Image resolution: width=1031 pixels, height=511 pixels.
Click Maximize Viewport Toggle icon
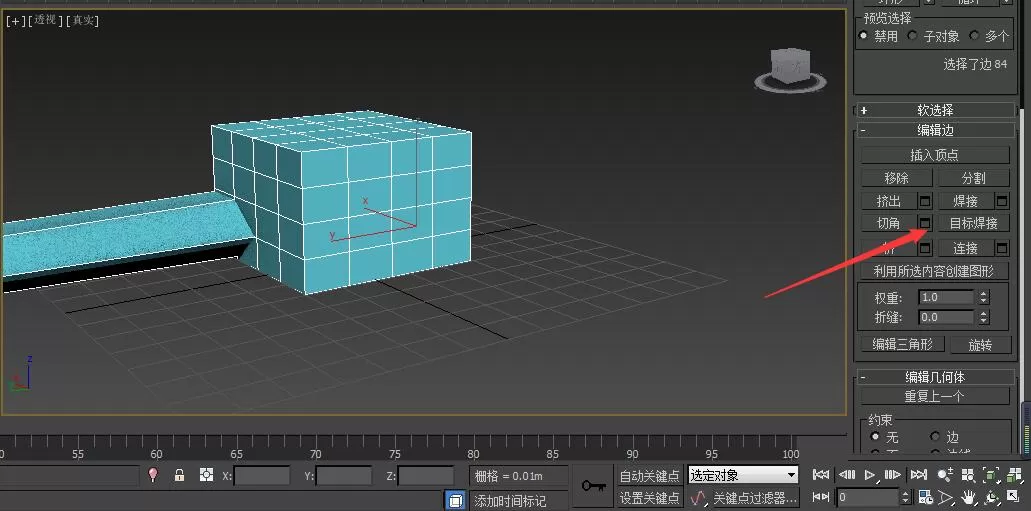[1015, 497]
